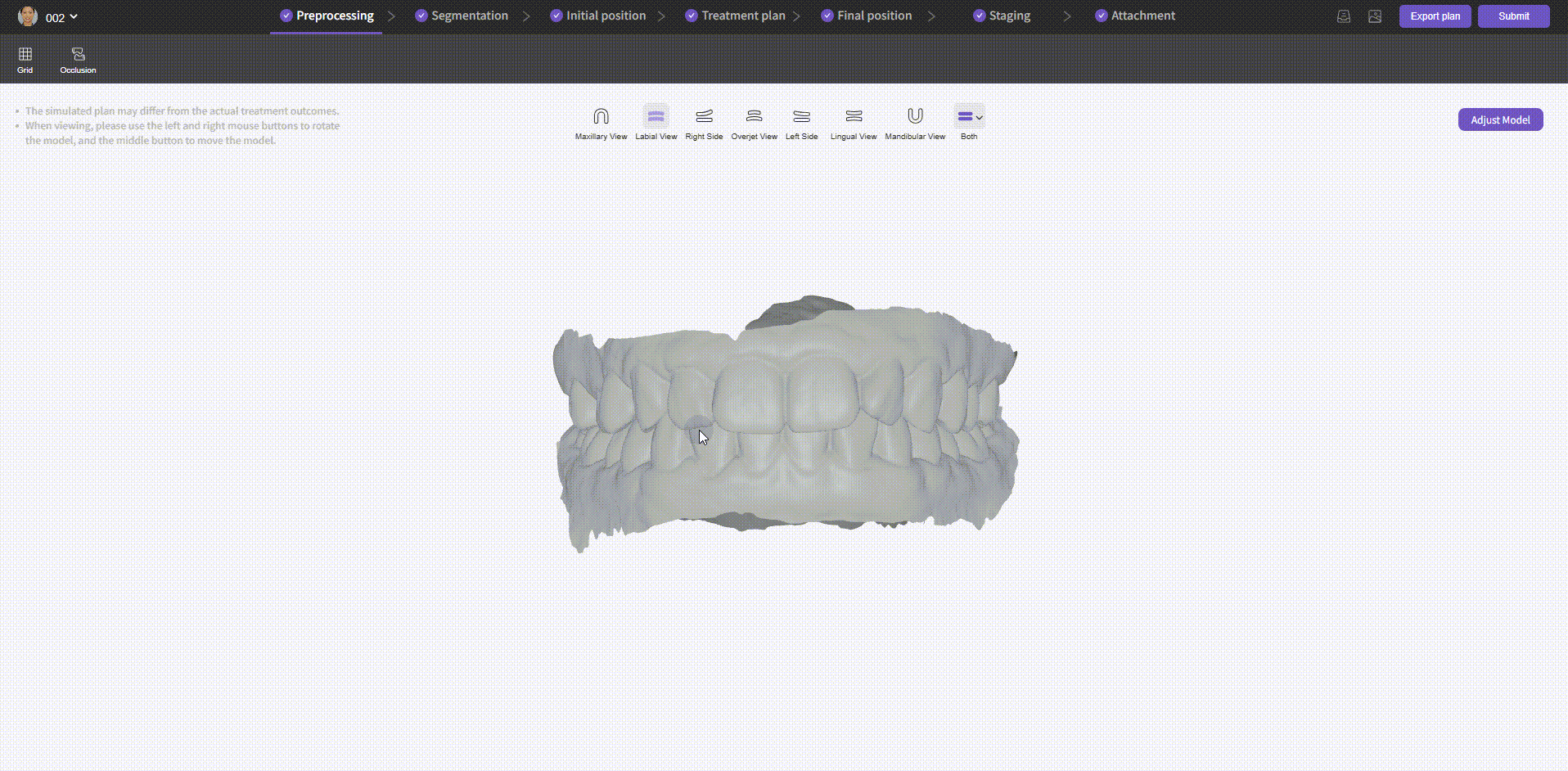Show the Left Side view
Screen dimensions: 1568x771
point(801,124)
